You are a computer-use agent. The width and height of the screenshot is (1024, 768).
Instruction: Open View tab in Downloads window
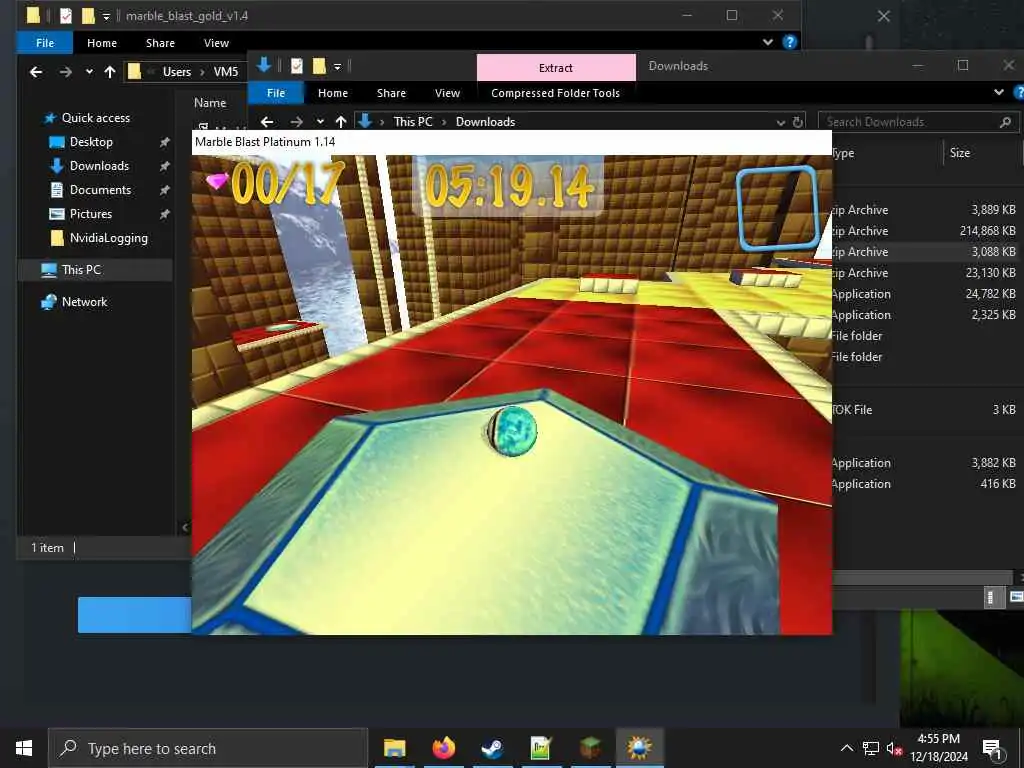447,93
